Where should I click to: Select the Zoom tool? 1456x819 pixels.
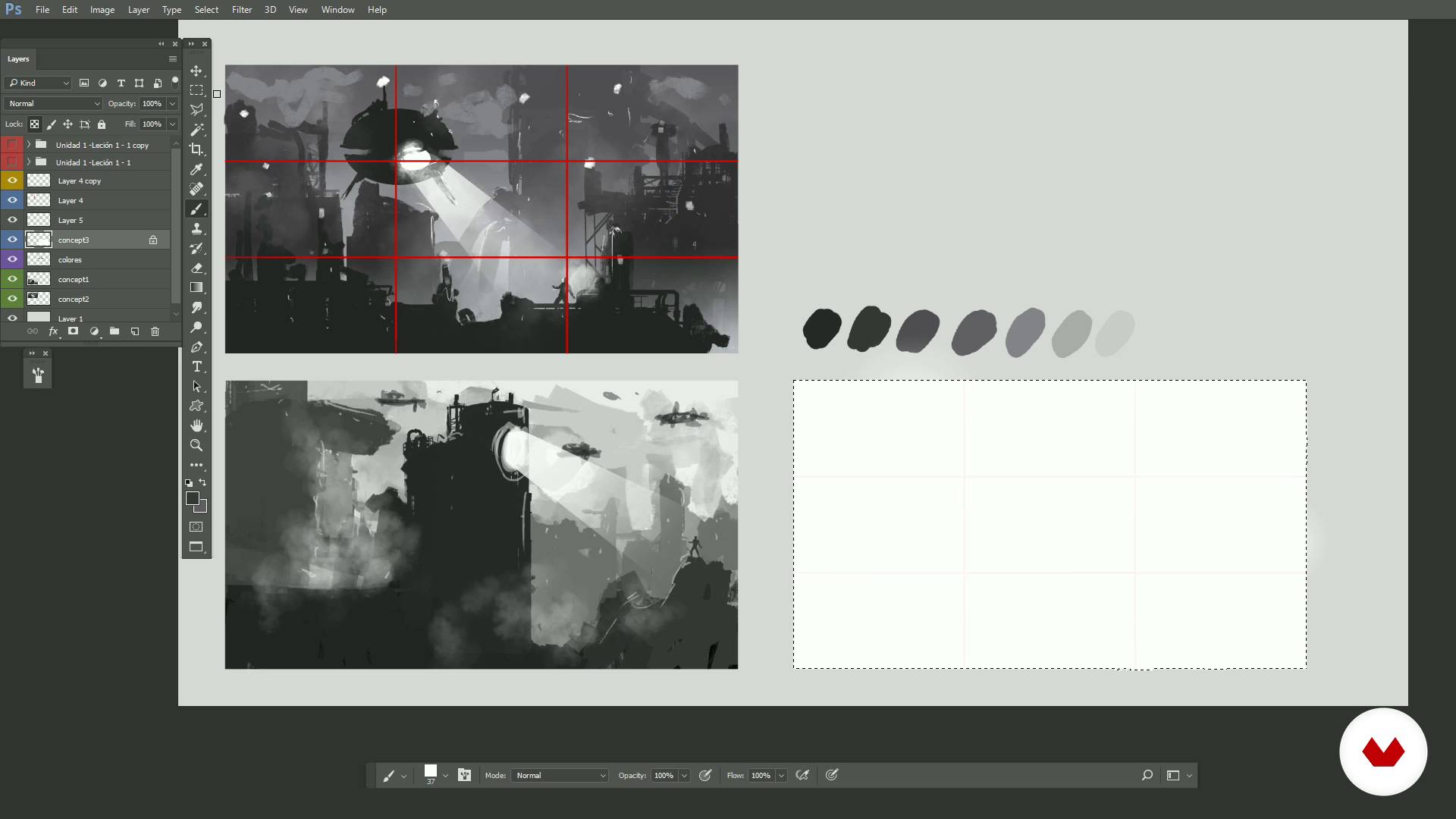[196, 445]
